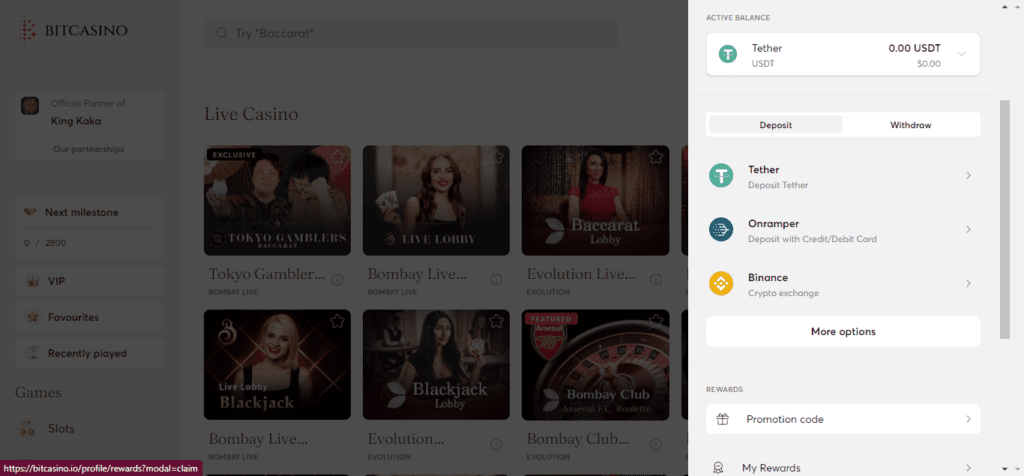
Task: Click the scrollbar down arrow
Action: tap(1005, 469)
